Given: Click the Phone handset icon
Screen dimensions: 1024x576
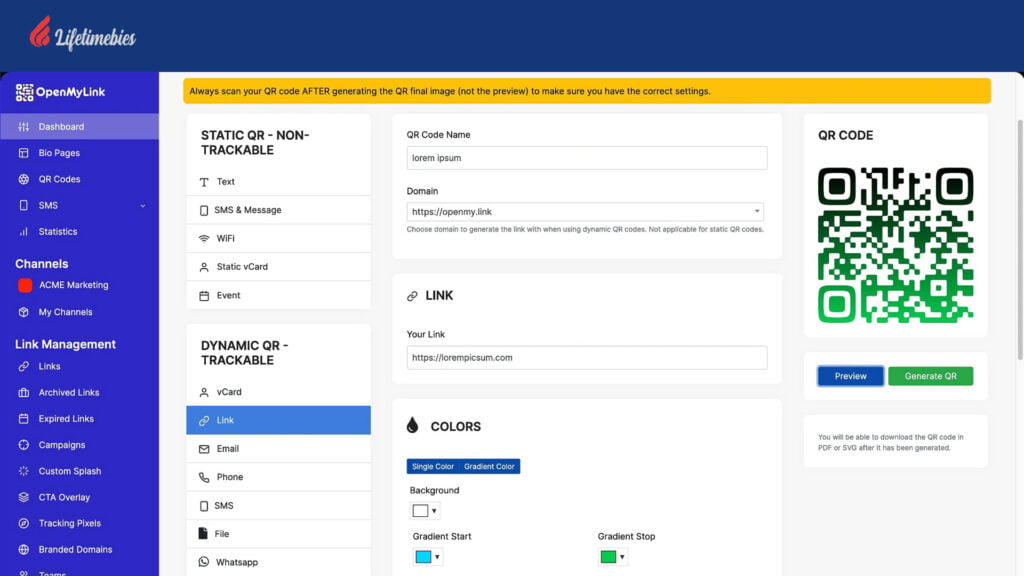Looking at the screenshot, I should [x=204, y=477].
